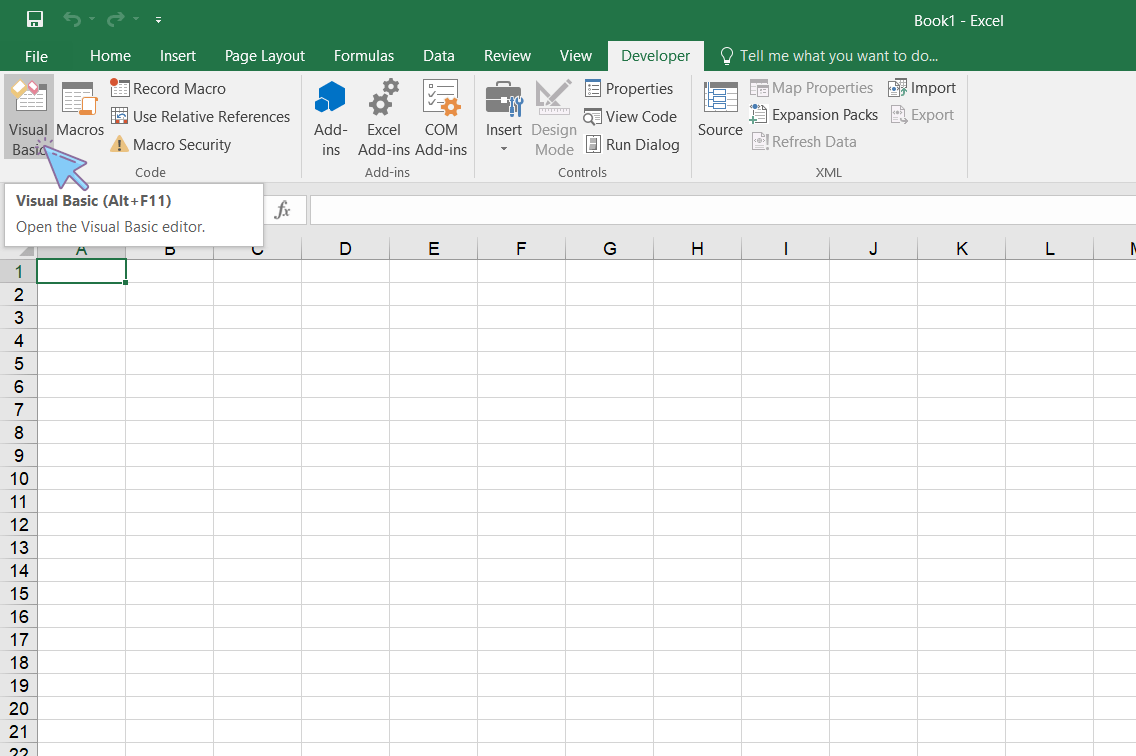Viewport: 1136px width, 756px height.
Task: Click the Add-ins icon
Action: 330,115
